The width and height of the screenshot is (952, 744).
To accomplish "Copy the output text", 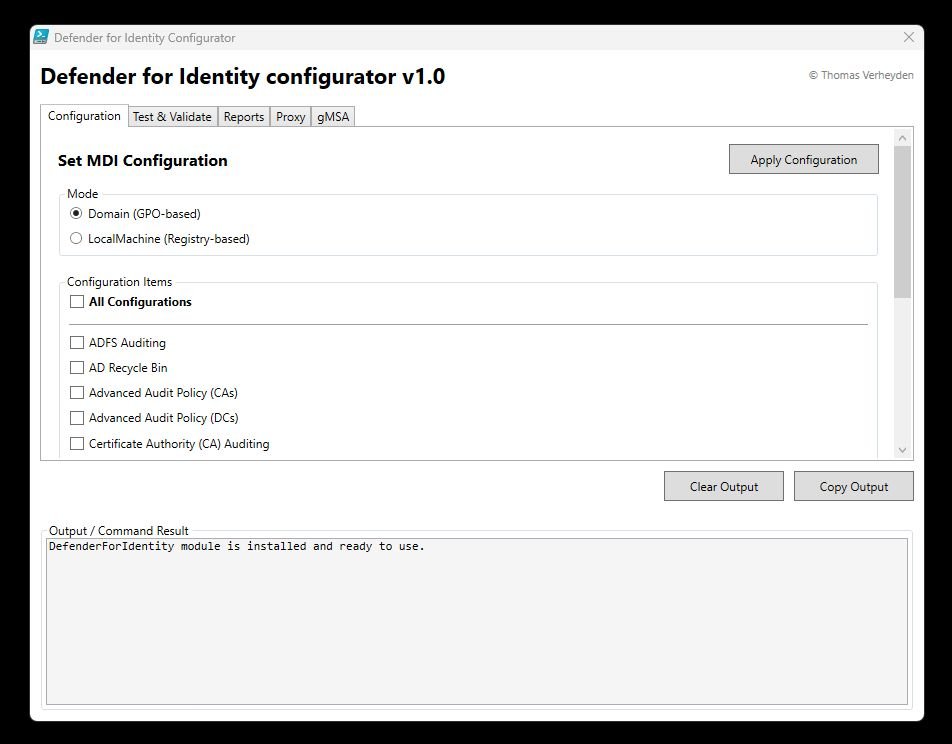I will [853, 486].
